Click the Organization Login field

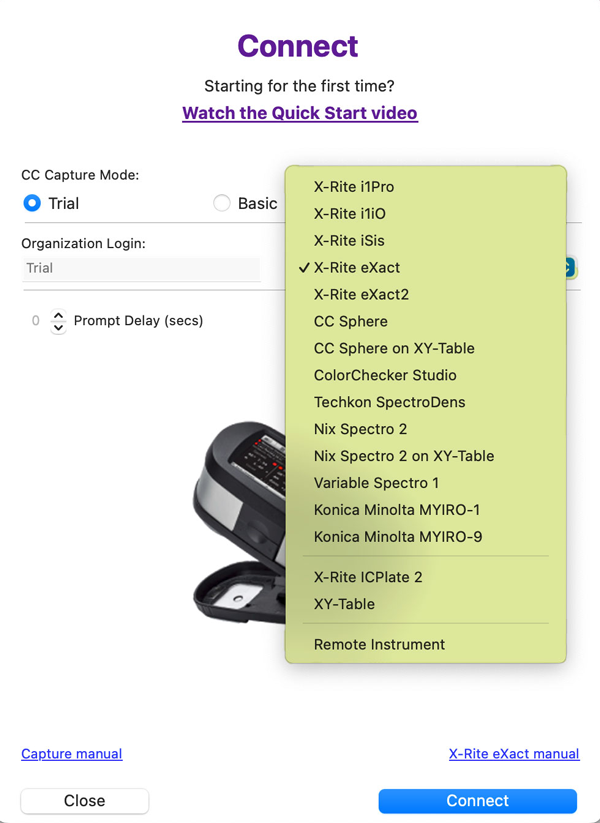click(140, 268)
